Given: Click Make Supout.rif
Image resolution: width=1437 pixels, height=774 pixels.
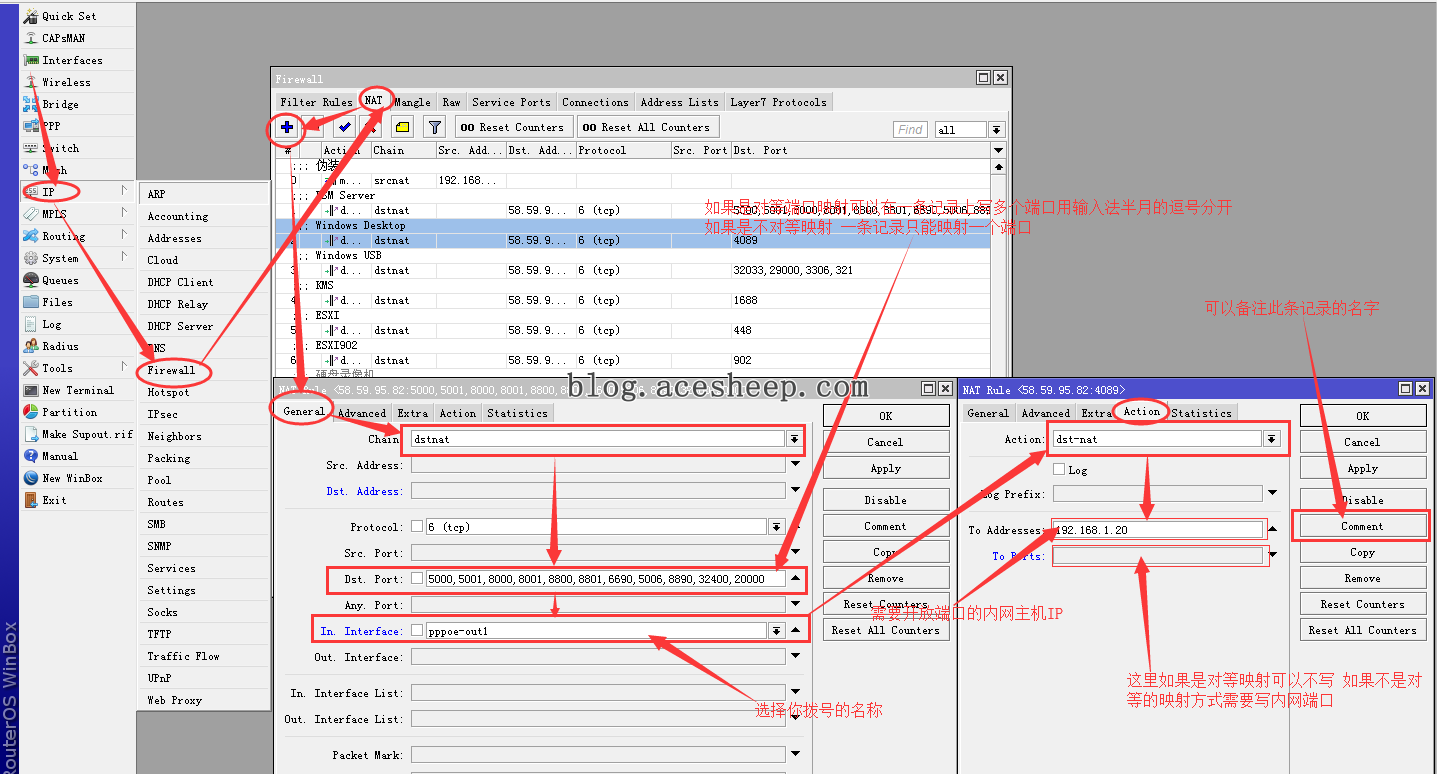Looking at the screenshot, I should [x=87, y=434].
